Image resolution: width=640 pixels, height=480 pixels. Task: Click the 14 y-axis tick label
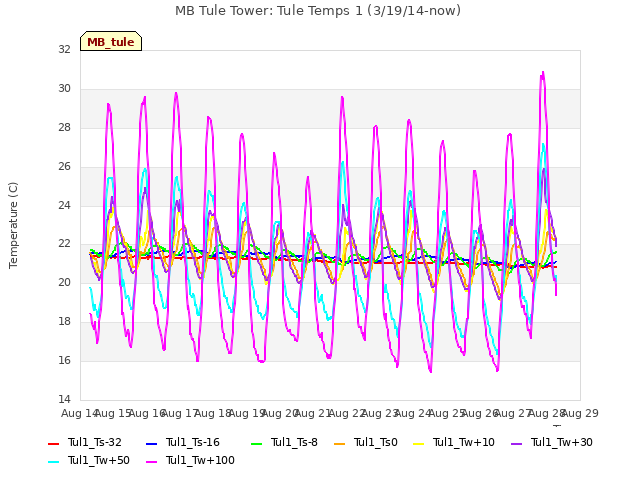tap(64, 399)
